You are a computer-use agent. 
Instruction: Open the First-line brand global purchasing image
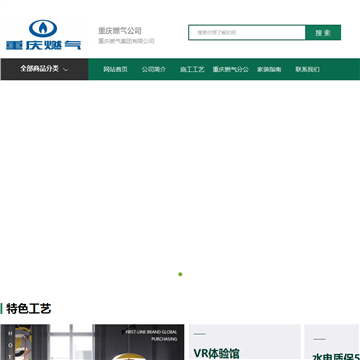[x=92, y=342]
